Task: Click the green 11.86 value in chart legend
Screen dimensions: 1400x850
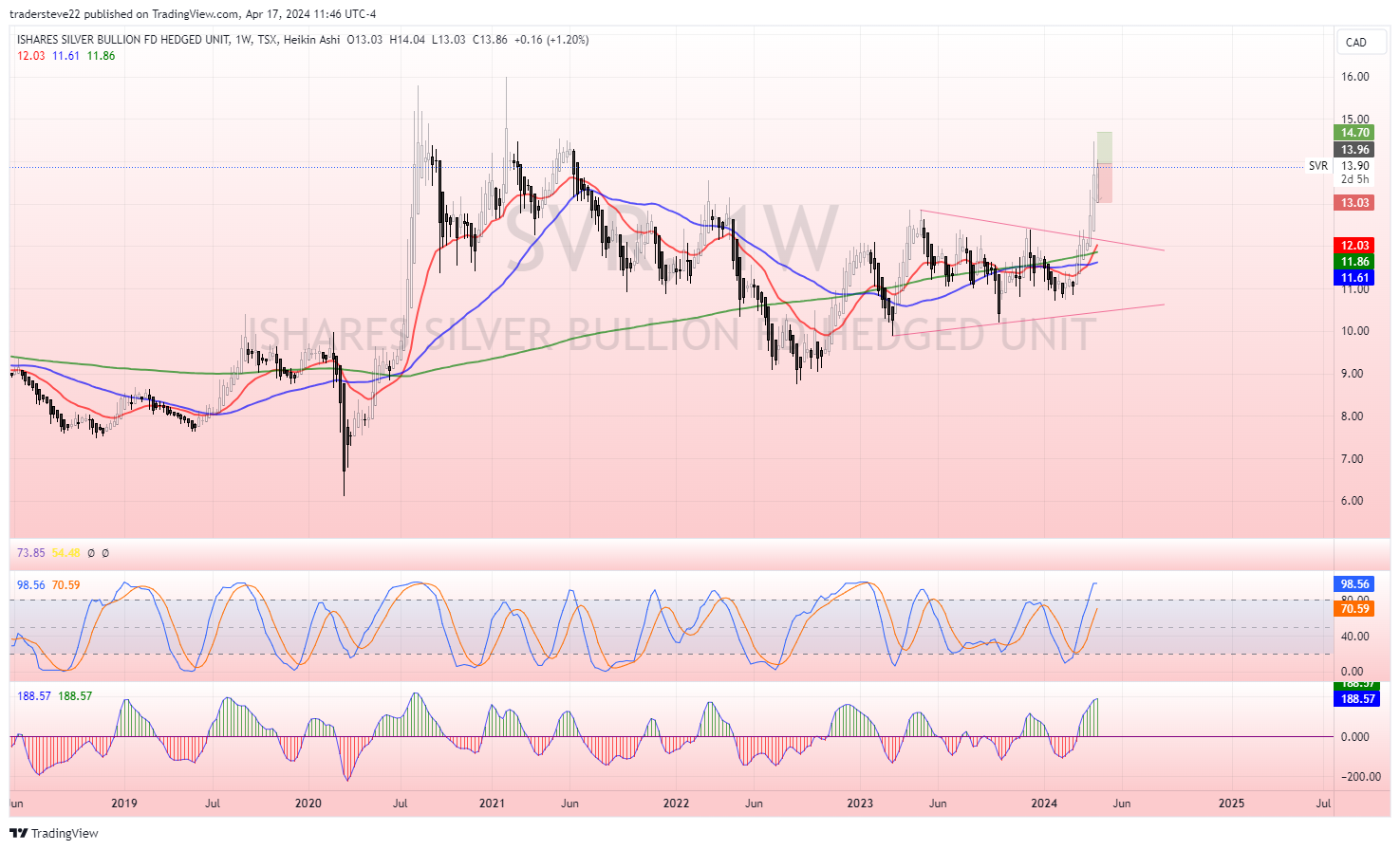Action: point(101,56)
